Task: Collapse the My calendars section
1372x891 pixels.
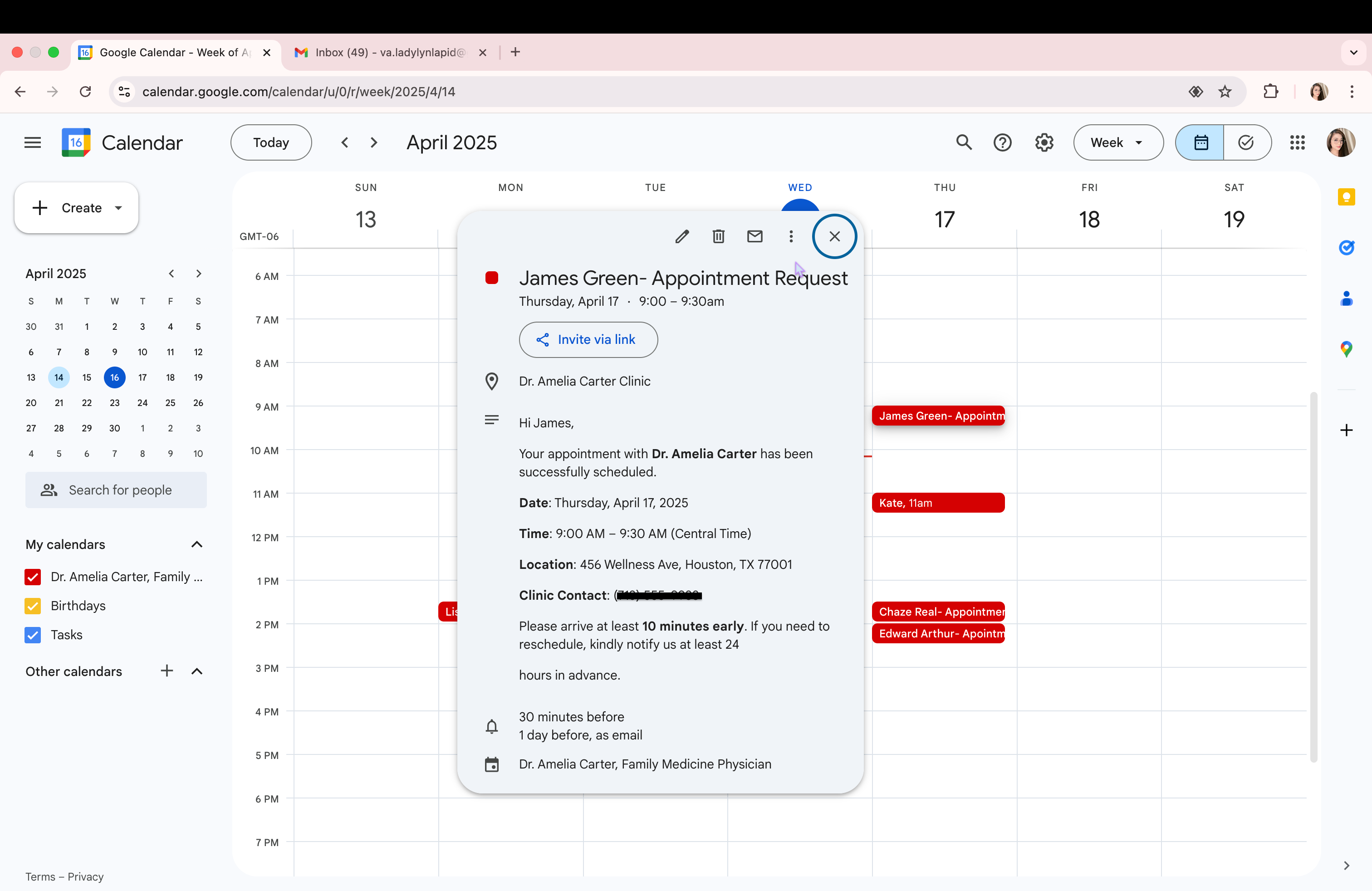Action: (196, 545)
